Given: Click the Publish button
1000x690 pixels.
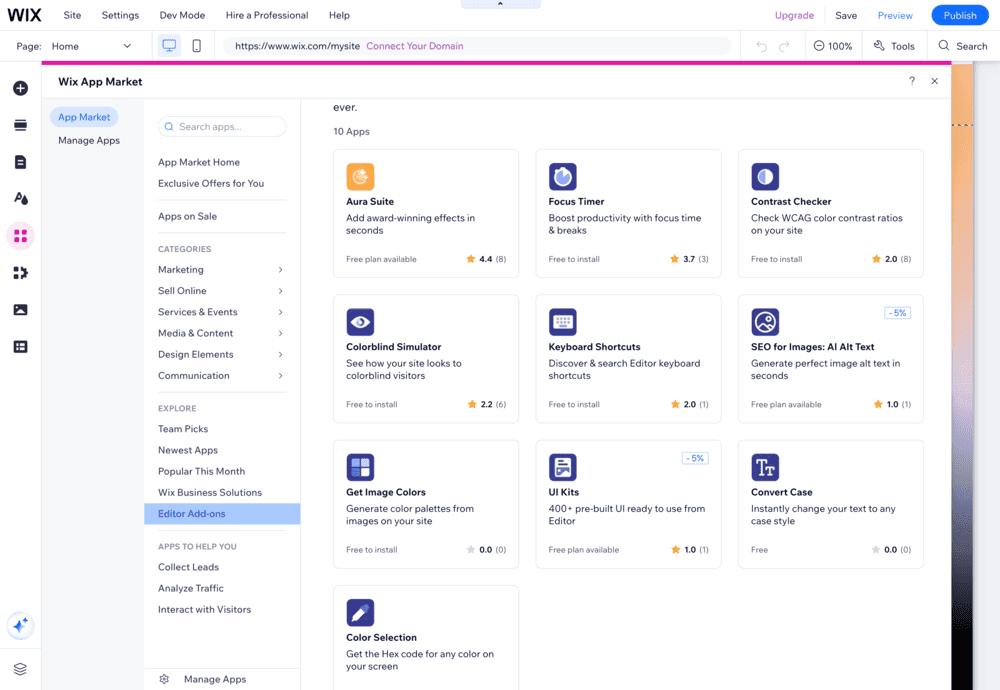Looking at the screenshot, I should [x=958, y=15].
